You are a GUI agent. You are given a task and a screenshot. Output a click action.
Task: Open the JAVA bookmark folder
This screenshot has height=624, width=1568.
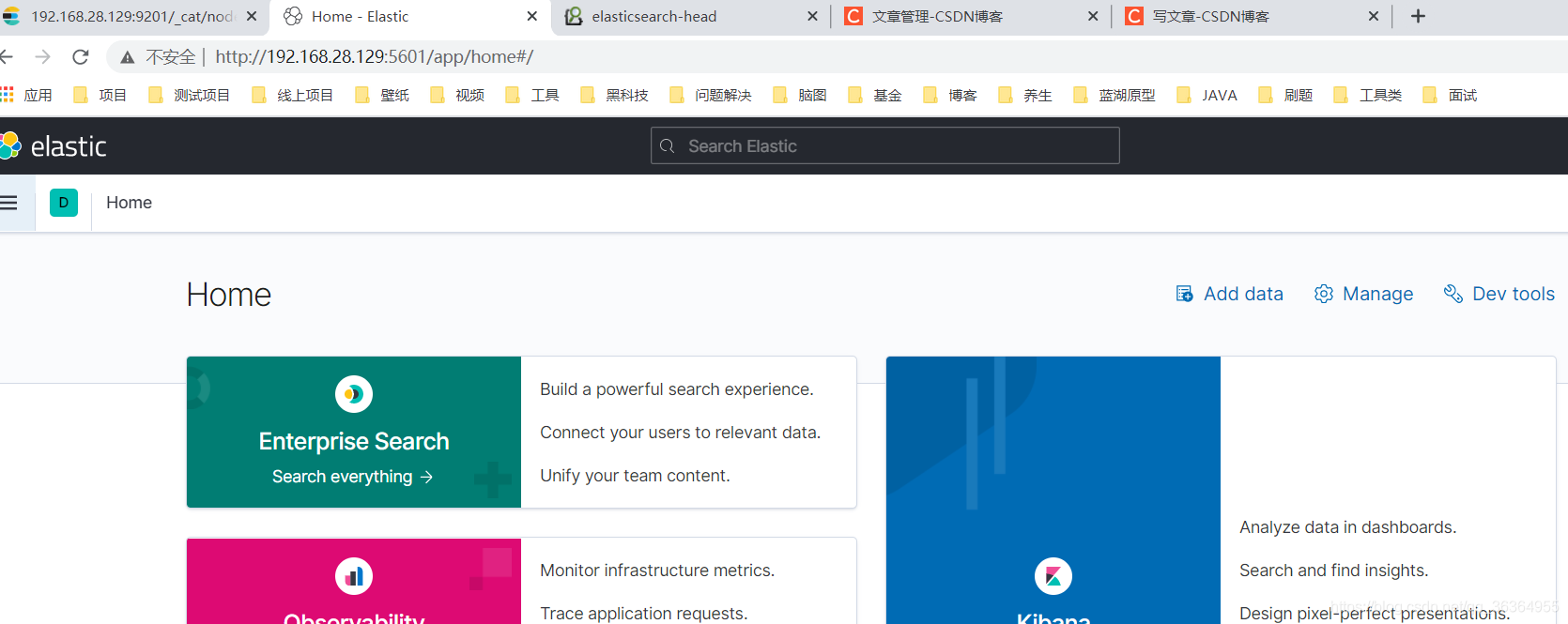pos(1207,95)
